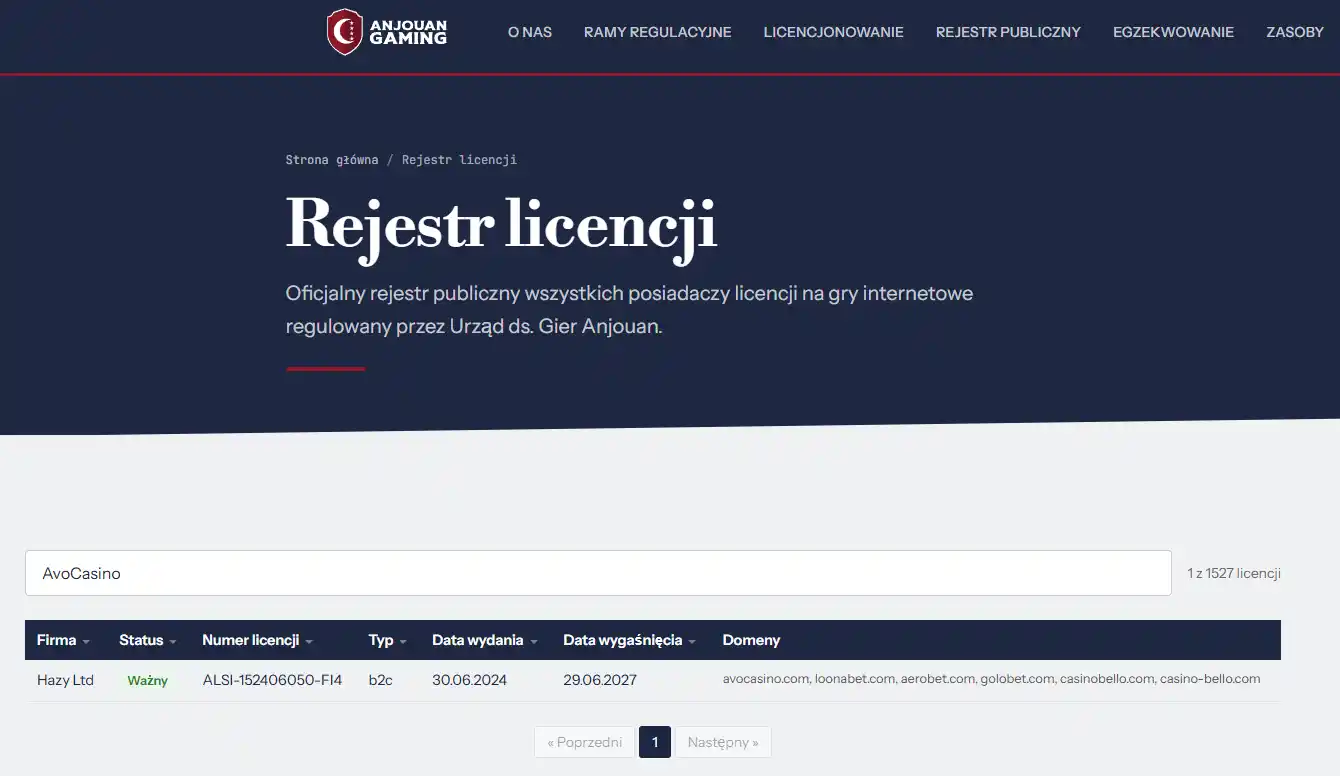Sort by the Data wygaśnięcia column
This screenshot has width=1340, height=776.
pos(630,640)
